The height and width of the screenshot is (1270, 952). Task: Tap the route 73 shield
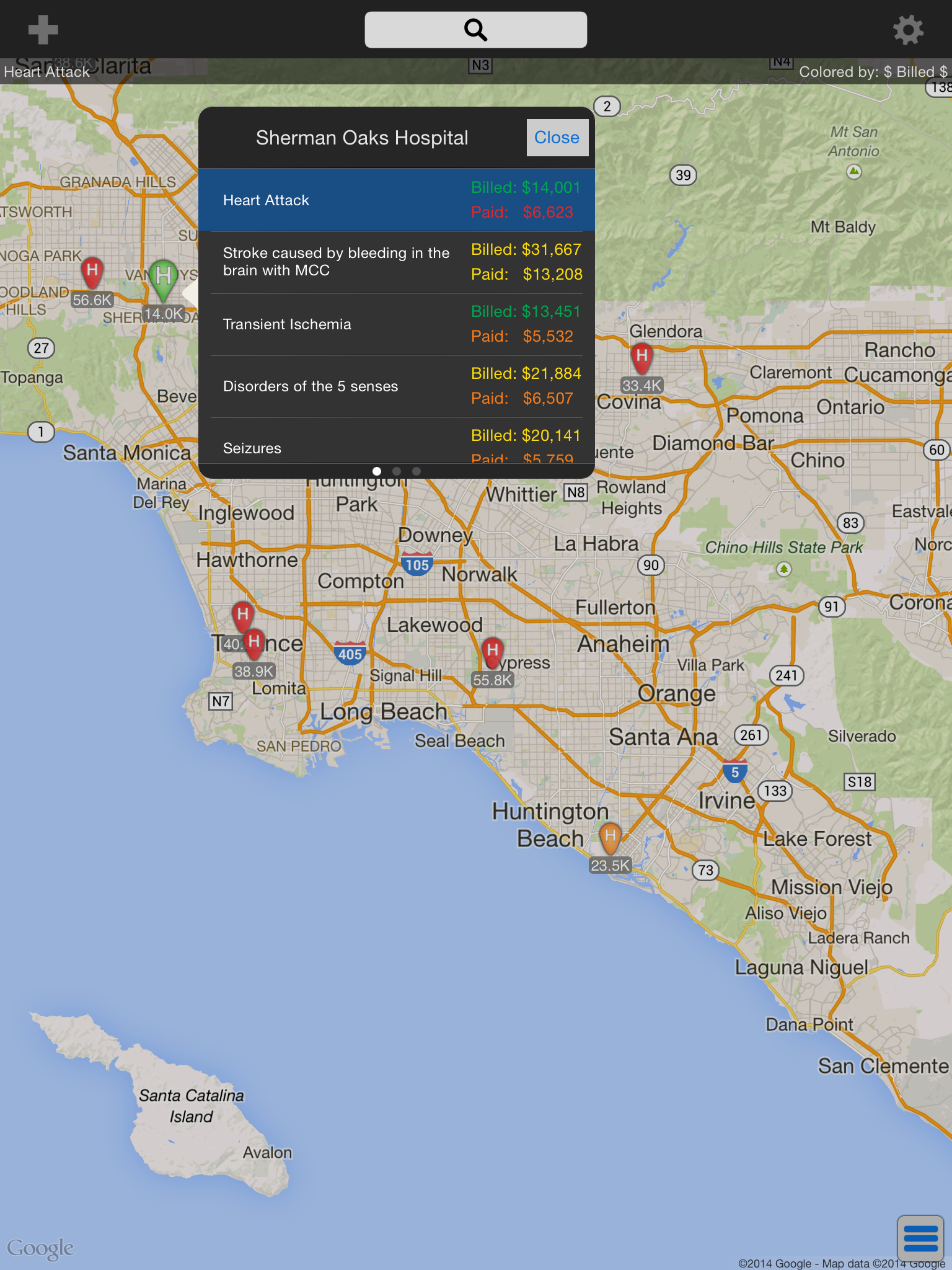click(705, 870)
